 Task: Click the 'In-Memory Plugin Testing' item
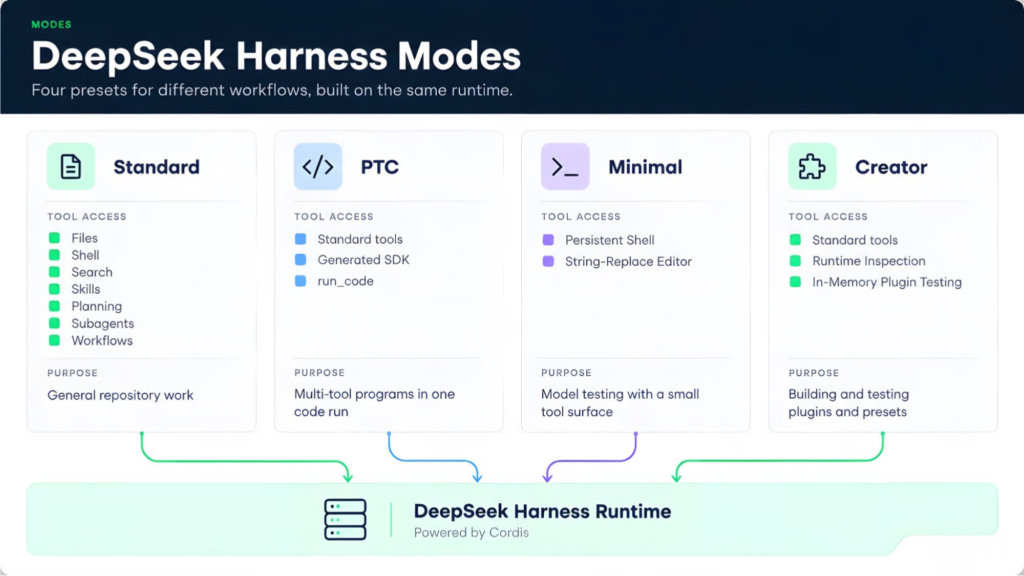[x=887, y=282]
